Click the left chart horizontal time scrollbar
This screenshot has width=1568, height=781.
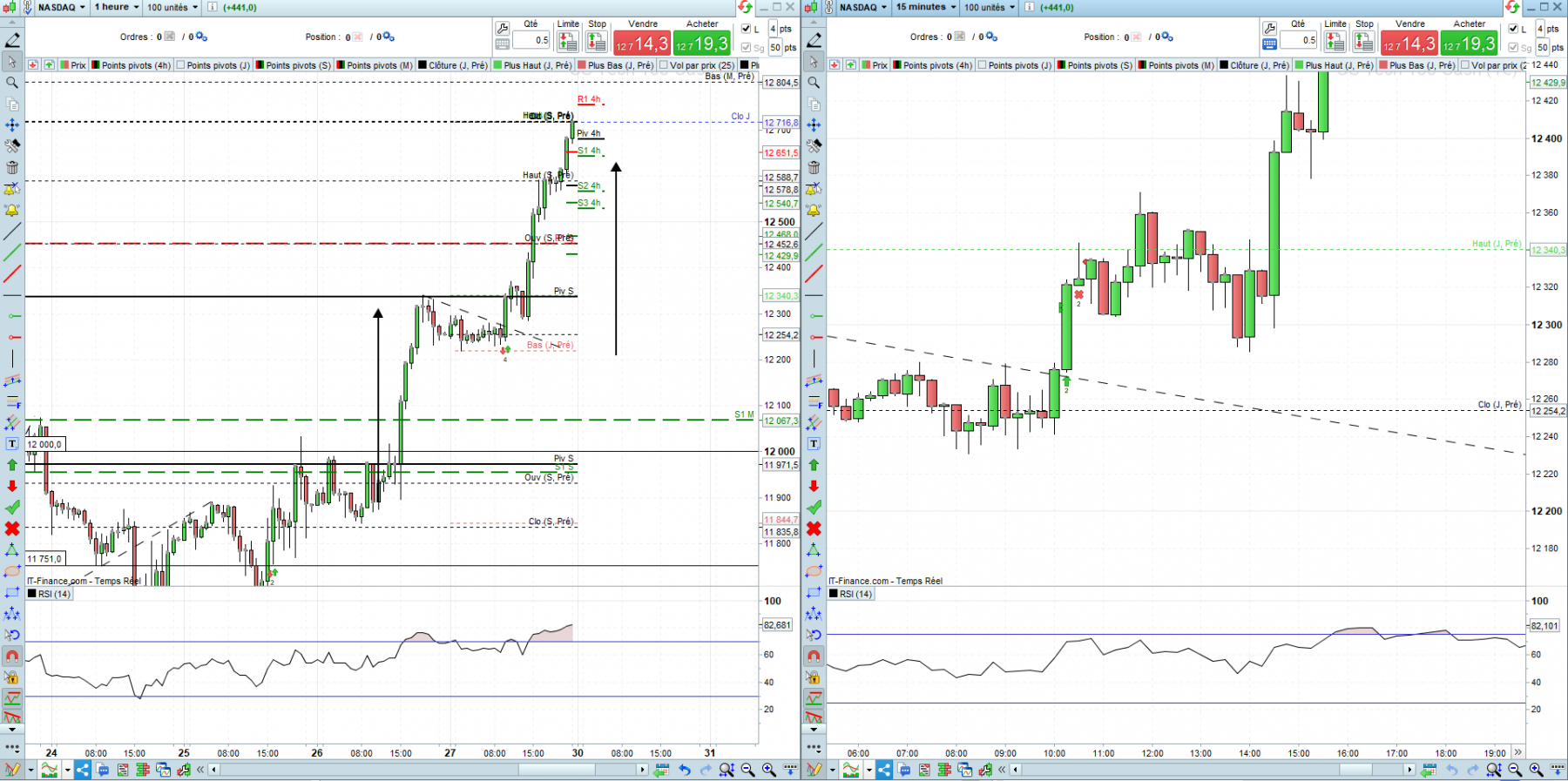point(428,770)
